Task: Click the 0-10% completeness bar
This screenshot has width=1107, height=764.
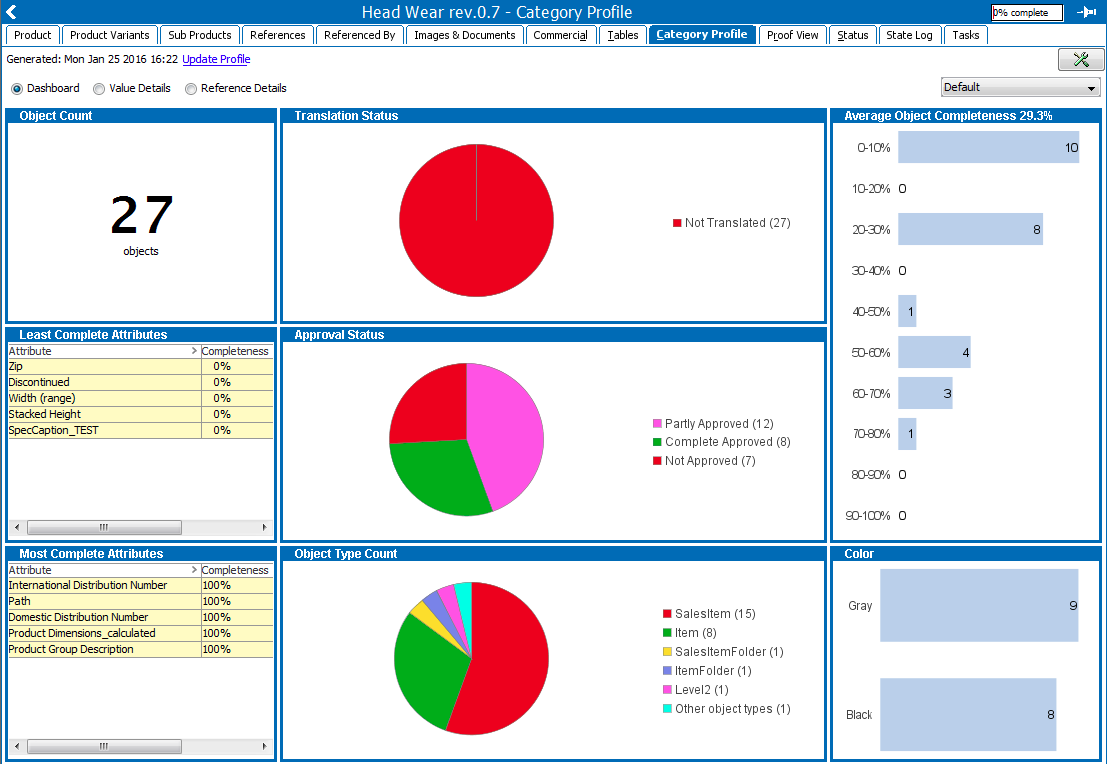Action: 988,147
